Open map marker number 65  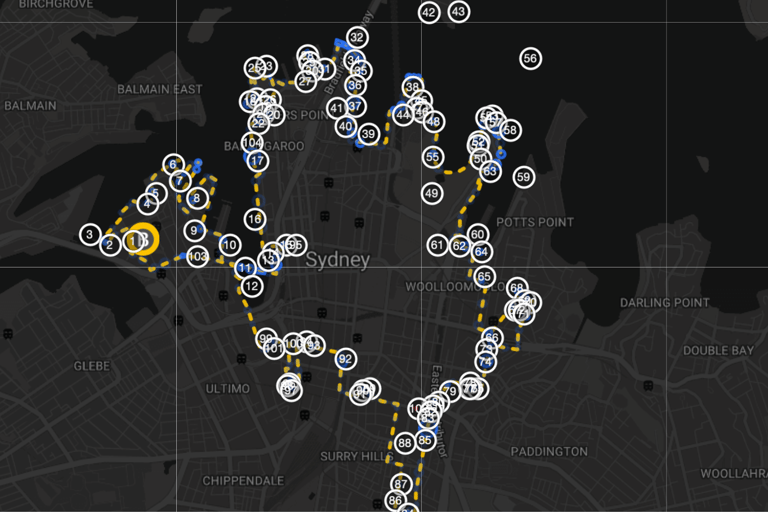(484, 276)
